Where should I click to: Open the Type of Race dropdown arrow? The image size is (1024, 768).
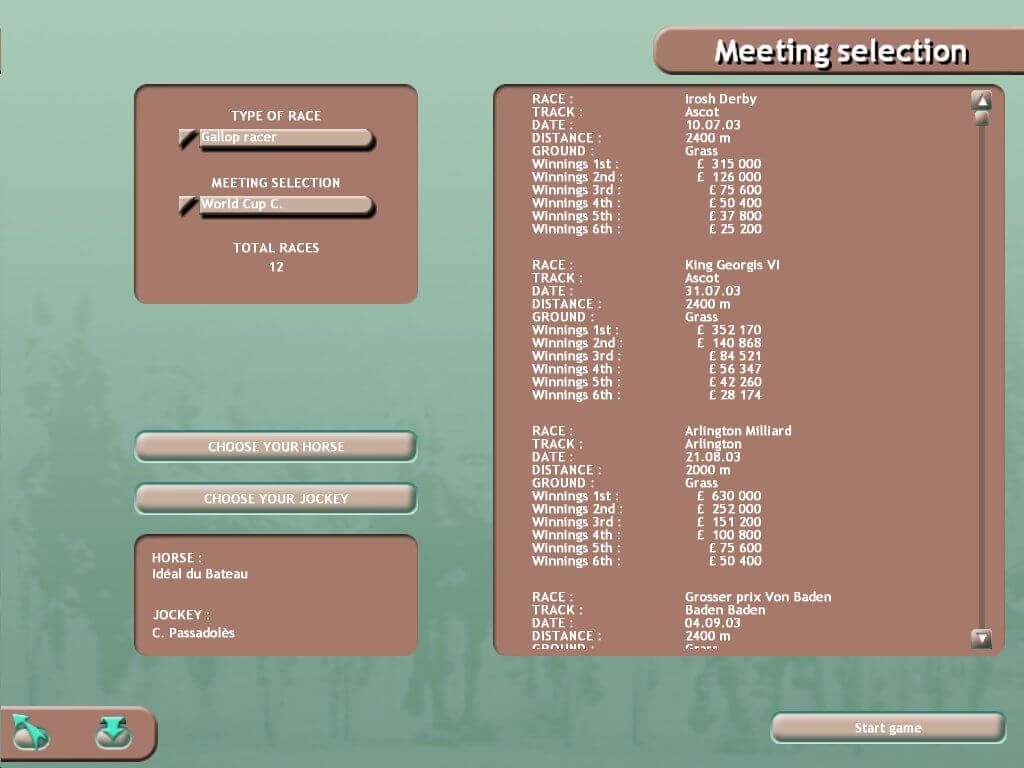(187, 138)
